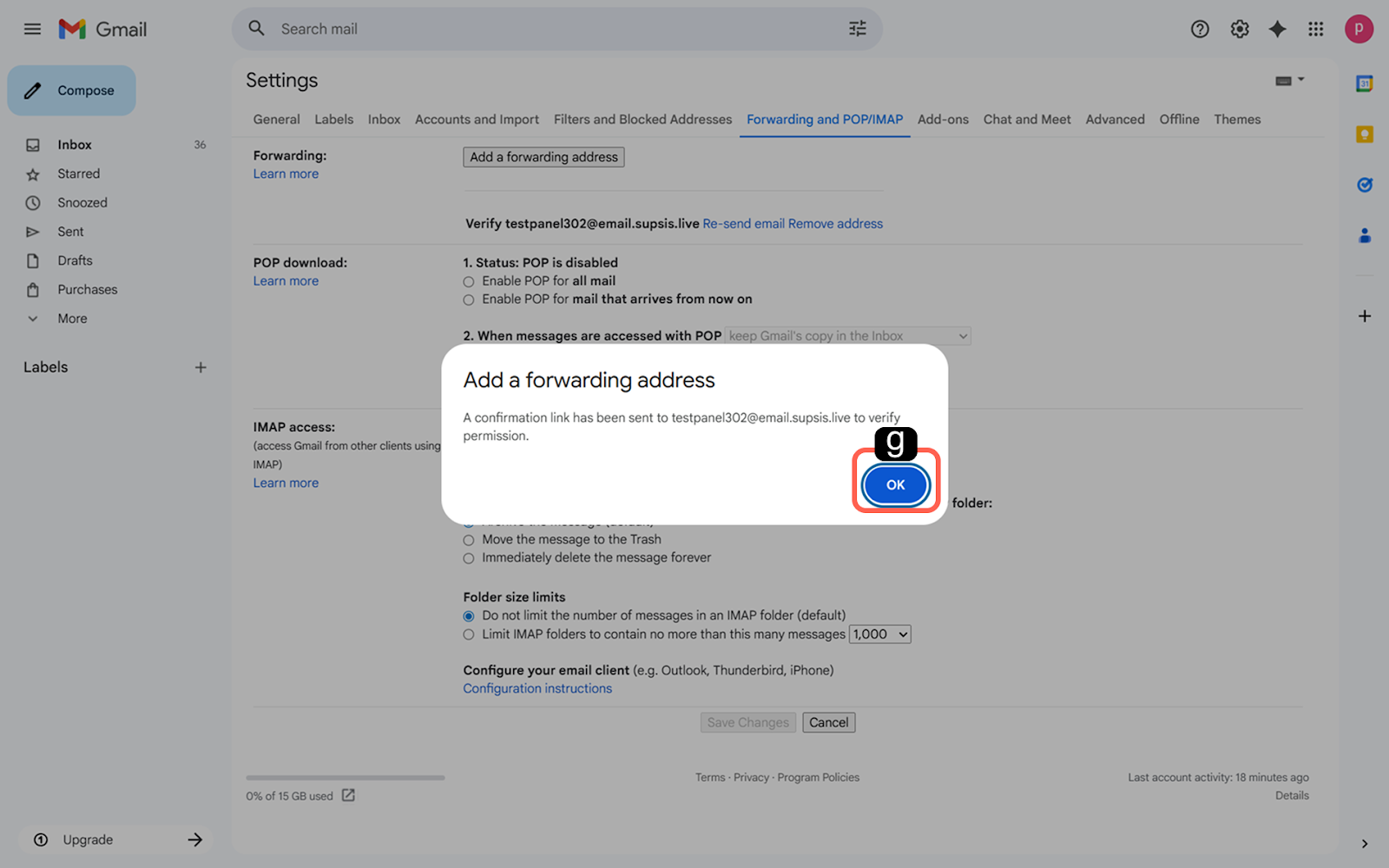Click the Remove address link
Screen dimensions: 1389x868
[x=835, y=224]
